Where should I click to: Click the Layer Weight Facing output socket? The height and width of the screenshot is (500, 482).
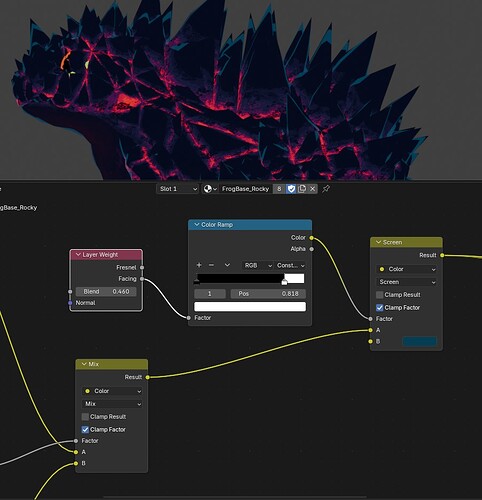pos(142,279)
